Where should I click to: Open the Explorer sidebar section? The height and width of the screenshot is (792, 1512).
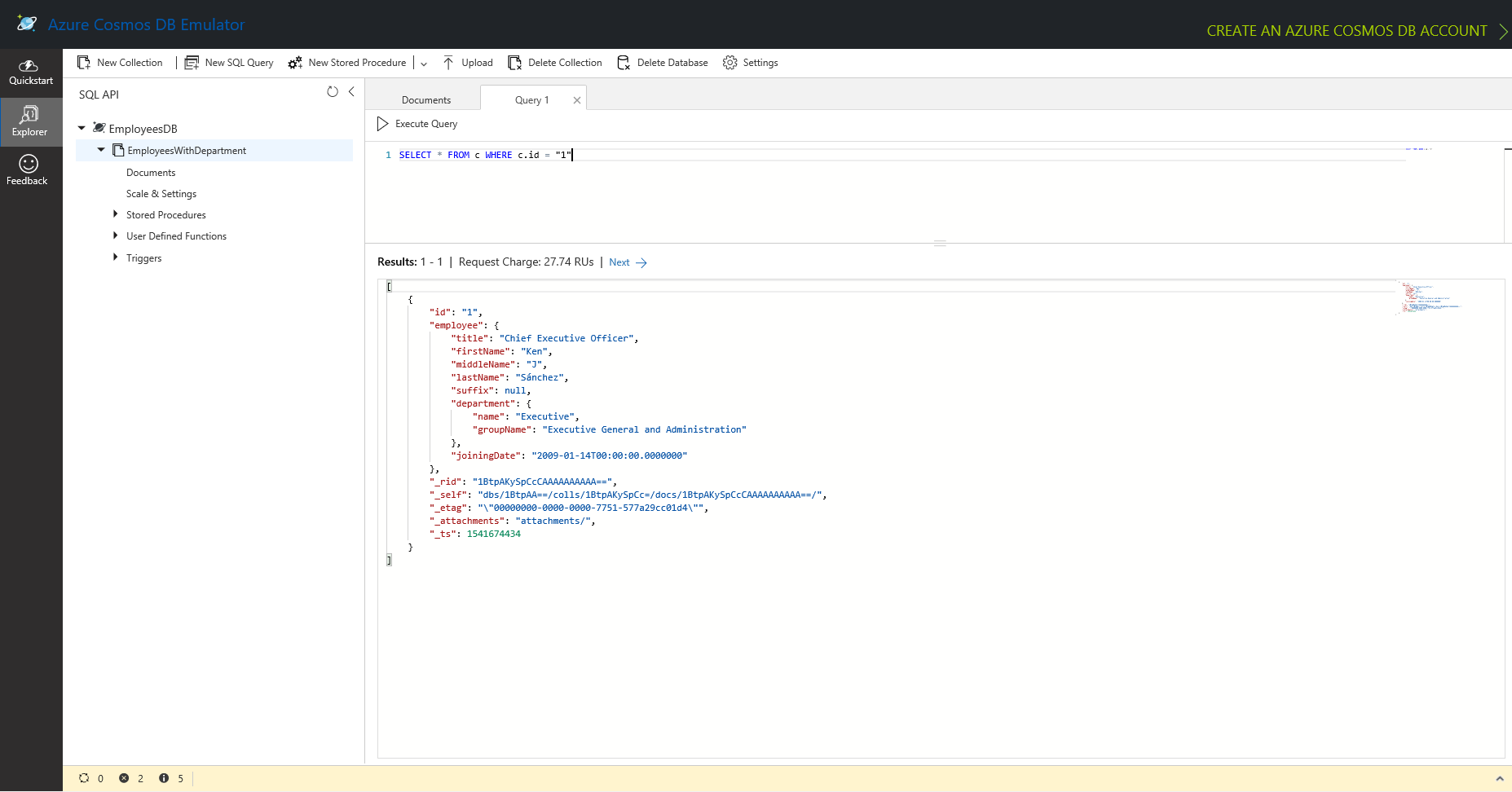tap(31, 122)
